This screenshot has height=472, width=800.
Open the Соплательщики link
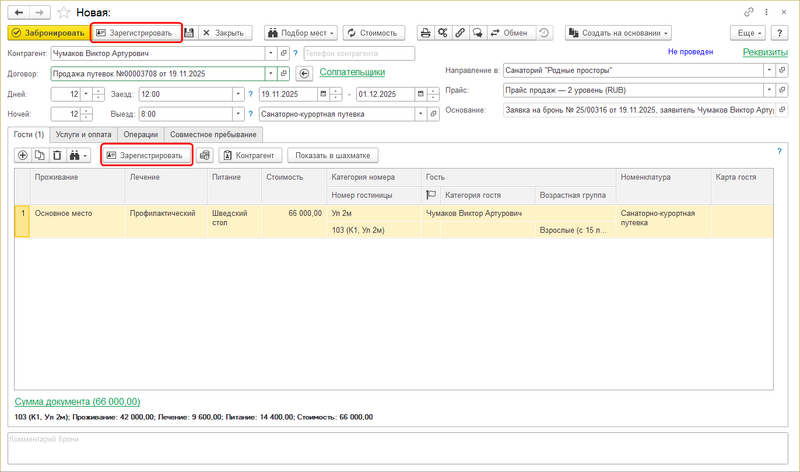click(352, 72)
